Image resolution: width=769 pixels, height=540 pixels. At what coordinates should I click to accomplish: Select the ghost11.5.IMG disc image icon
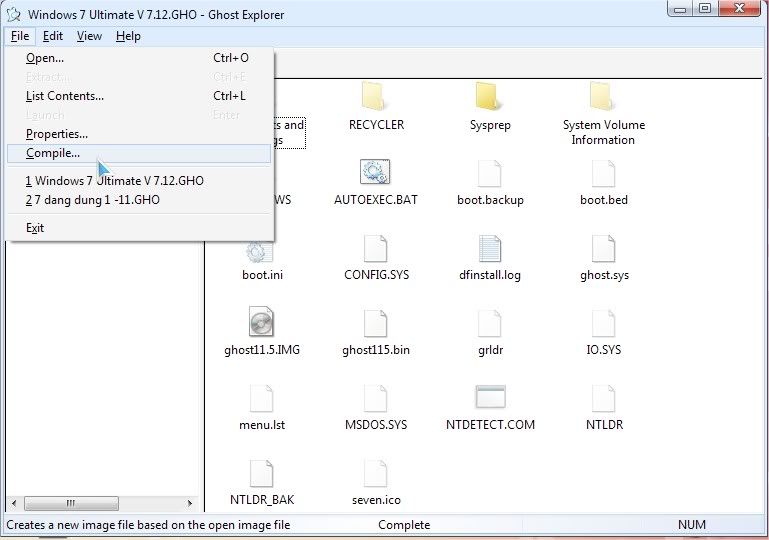[x=261, y=321]
